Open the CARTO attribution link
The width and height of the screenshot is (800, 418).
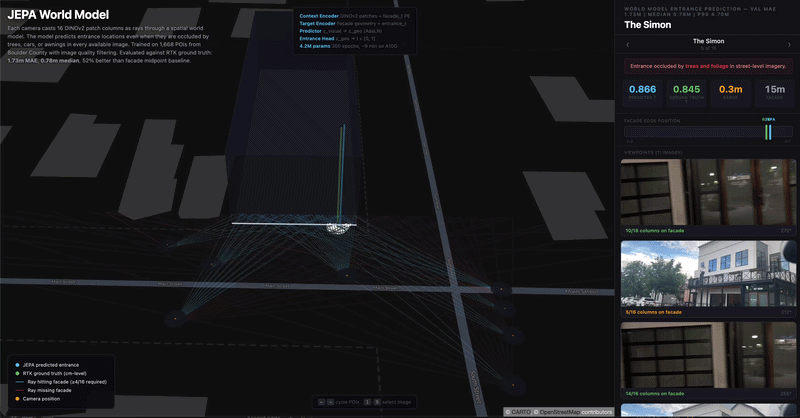click(x=521, y=412)
